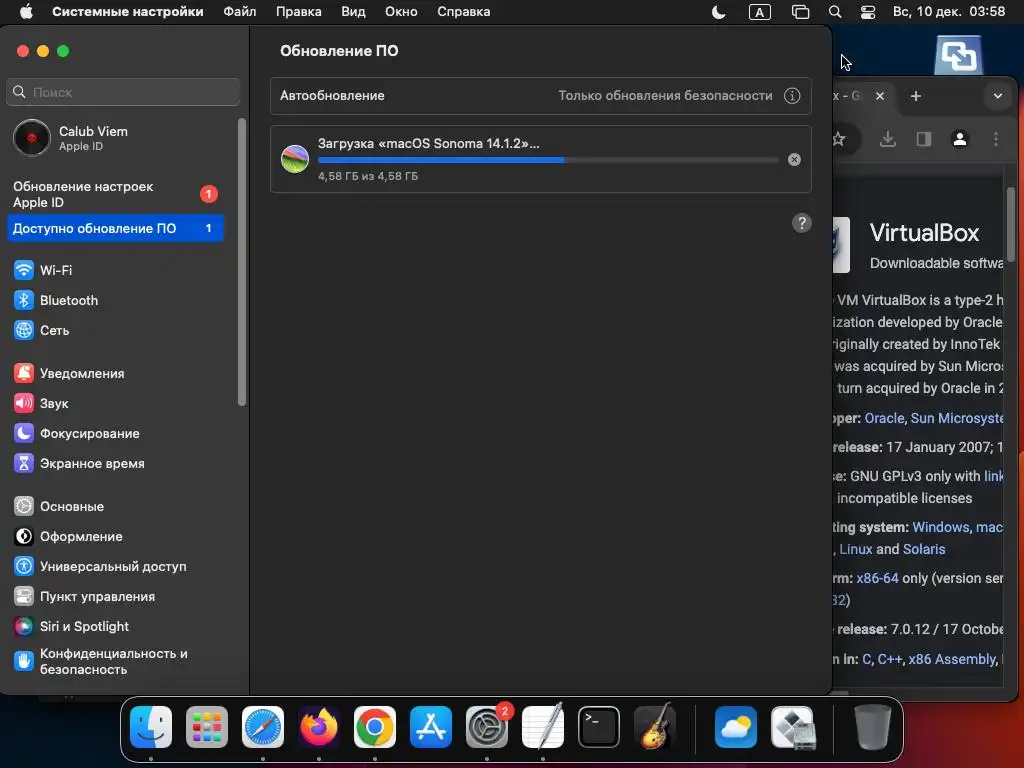
Task: Expand Chrome tab search dropdown
Action: click(997, 96)
